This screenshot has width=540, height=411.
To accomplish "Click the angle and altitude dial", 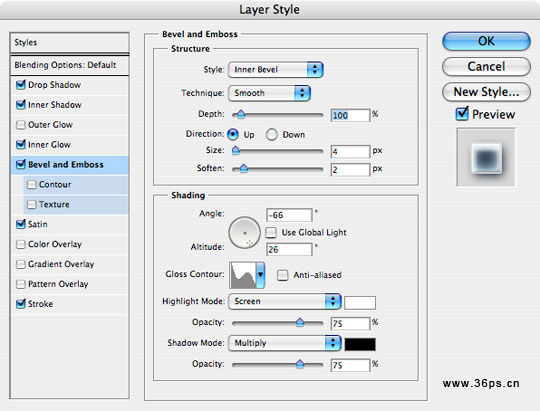I will [x=245, y=233].
